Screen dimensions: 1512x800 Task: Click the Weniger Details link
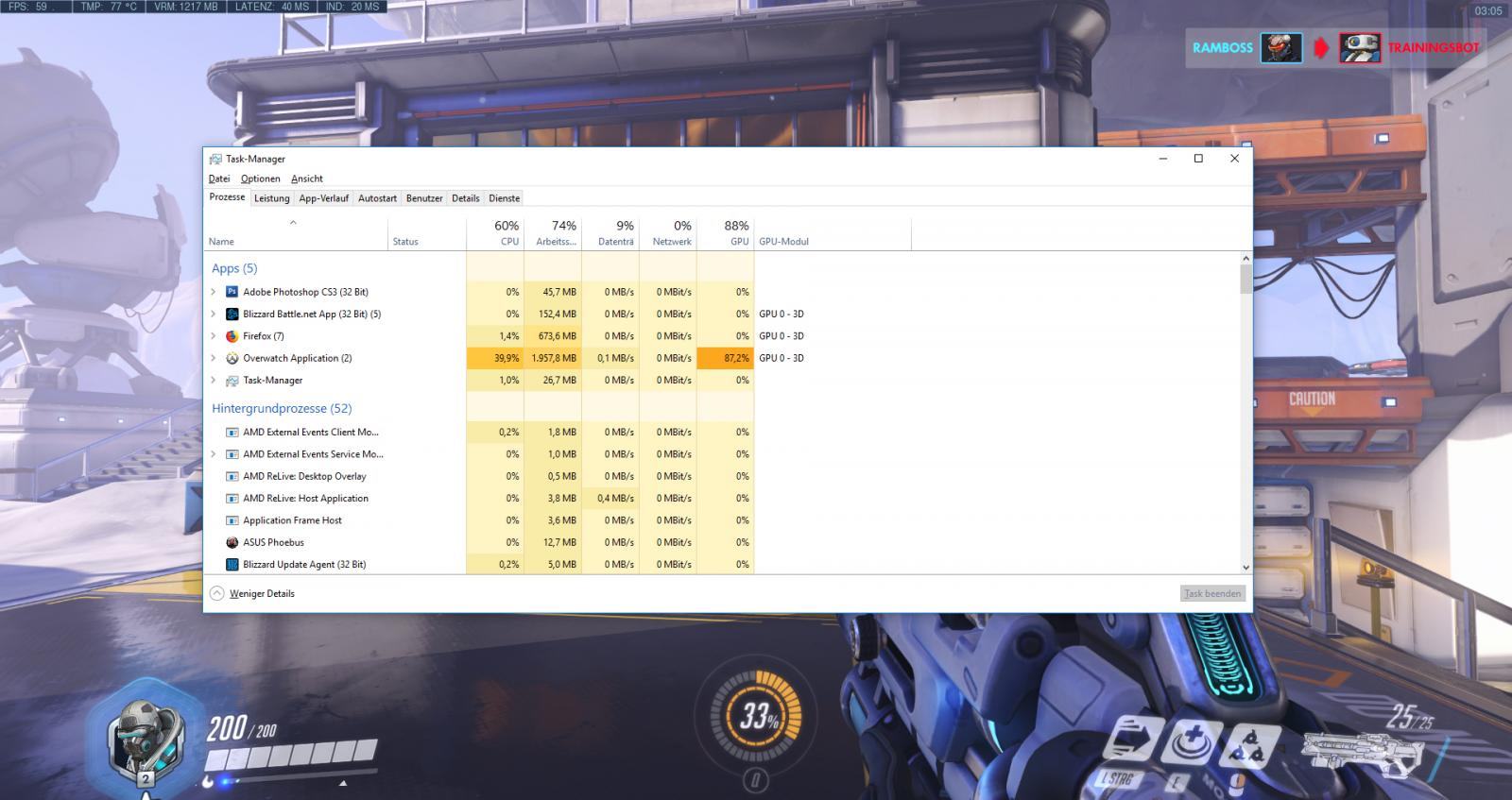(262, 593)
